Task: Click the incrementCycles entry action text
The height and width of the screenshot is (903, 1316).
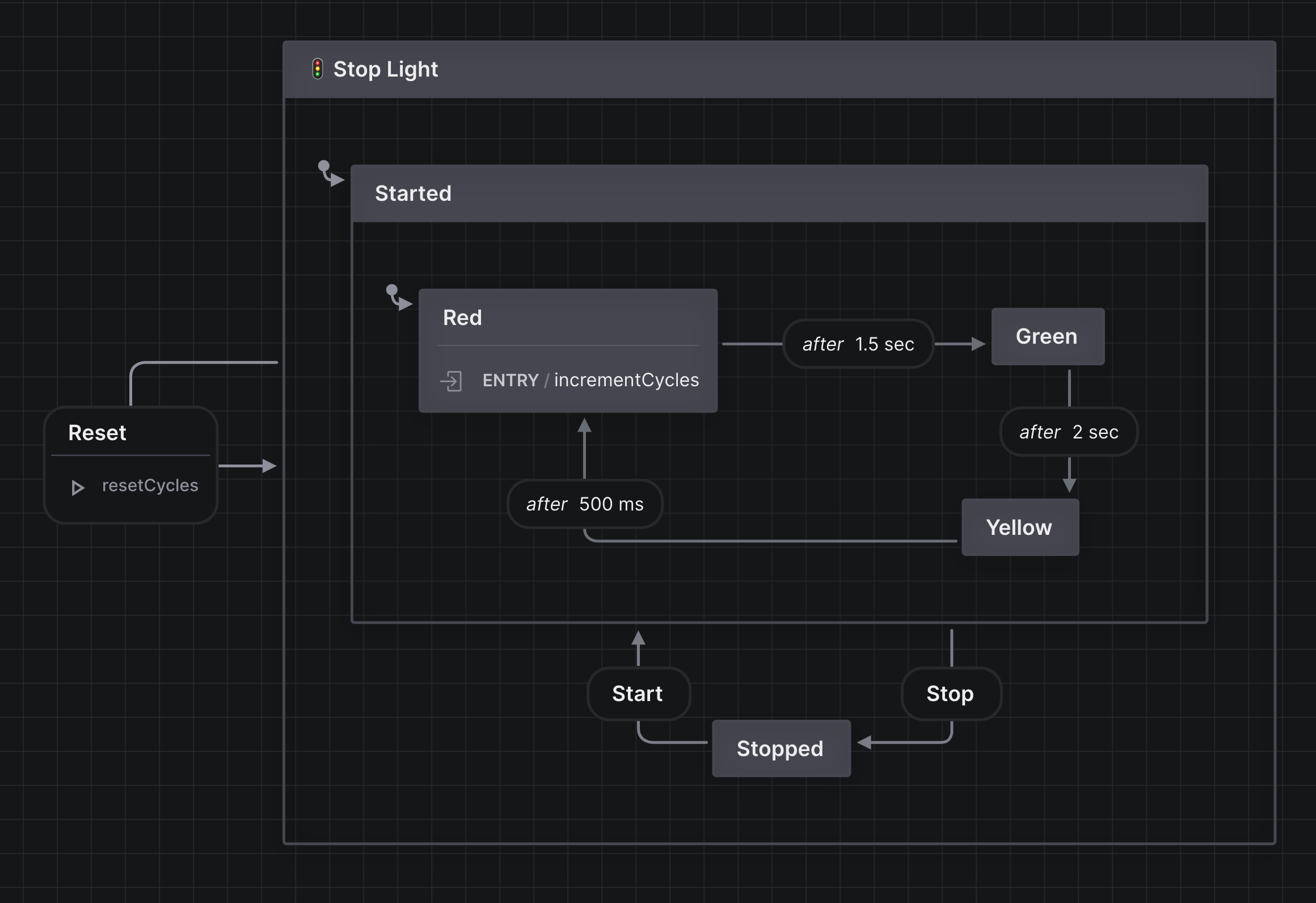Action: [x=626, y=380]
